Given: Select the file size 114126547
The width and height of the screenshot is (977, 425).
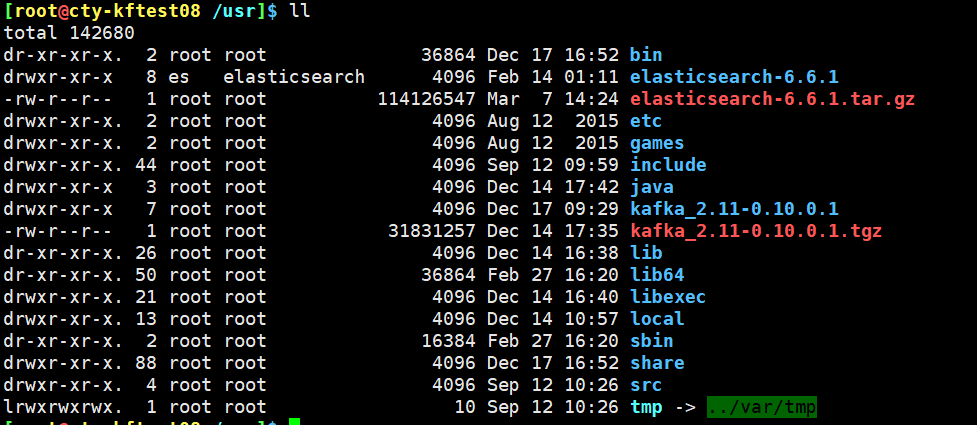Looking at the screenshot, I should (427, 98).
